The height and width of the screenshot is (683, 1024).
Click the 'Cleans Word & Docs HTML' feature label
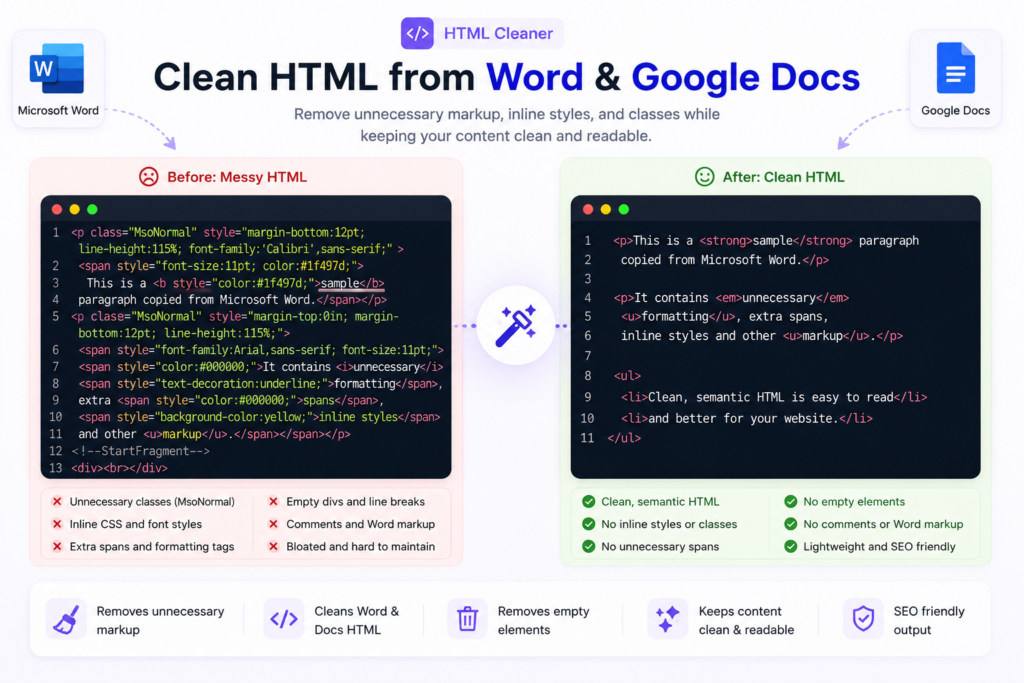pyautogui.click(x=357, y=620)
